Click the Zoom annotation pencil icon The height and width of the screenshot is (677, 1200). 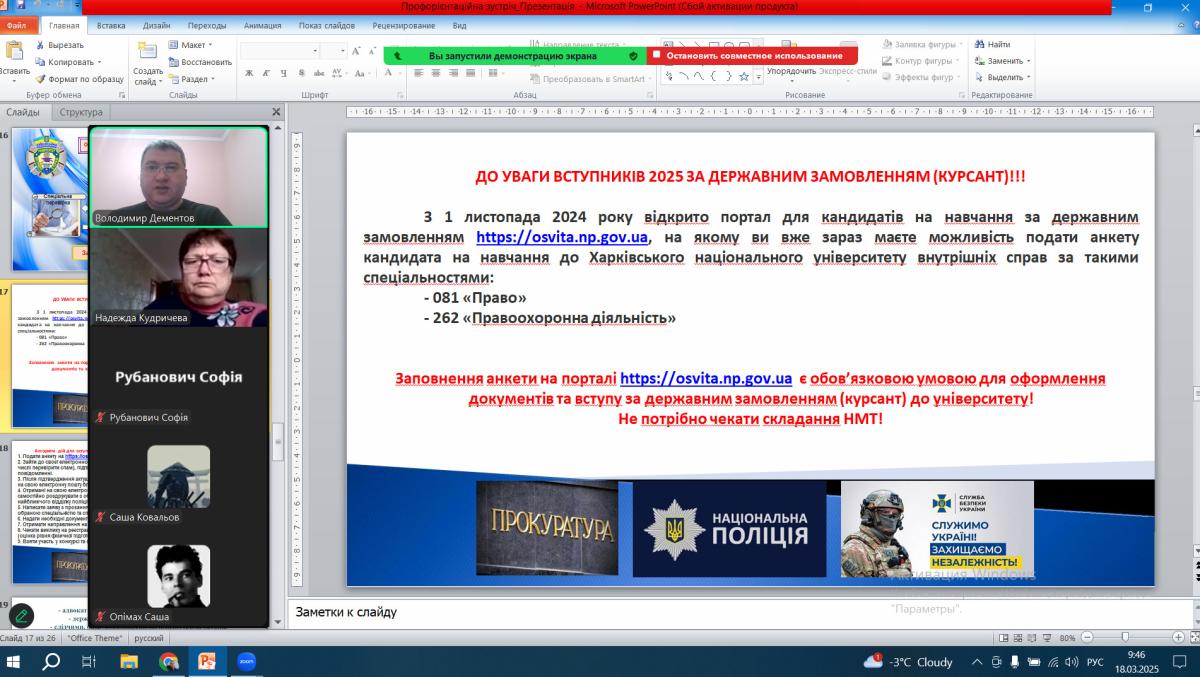[x=22, y=616]
